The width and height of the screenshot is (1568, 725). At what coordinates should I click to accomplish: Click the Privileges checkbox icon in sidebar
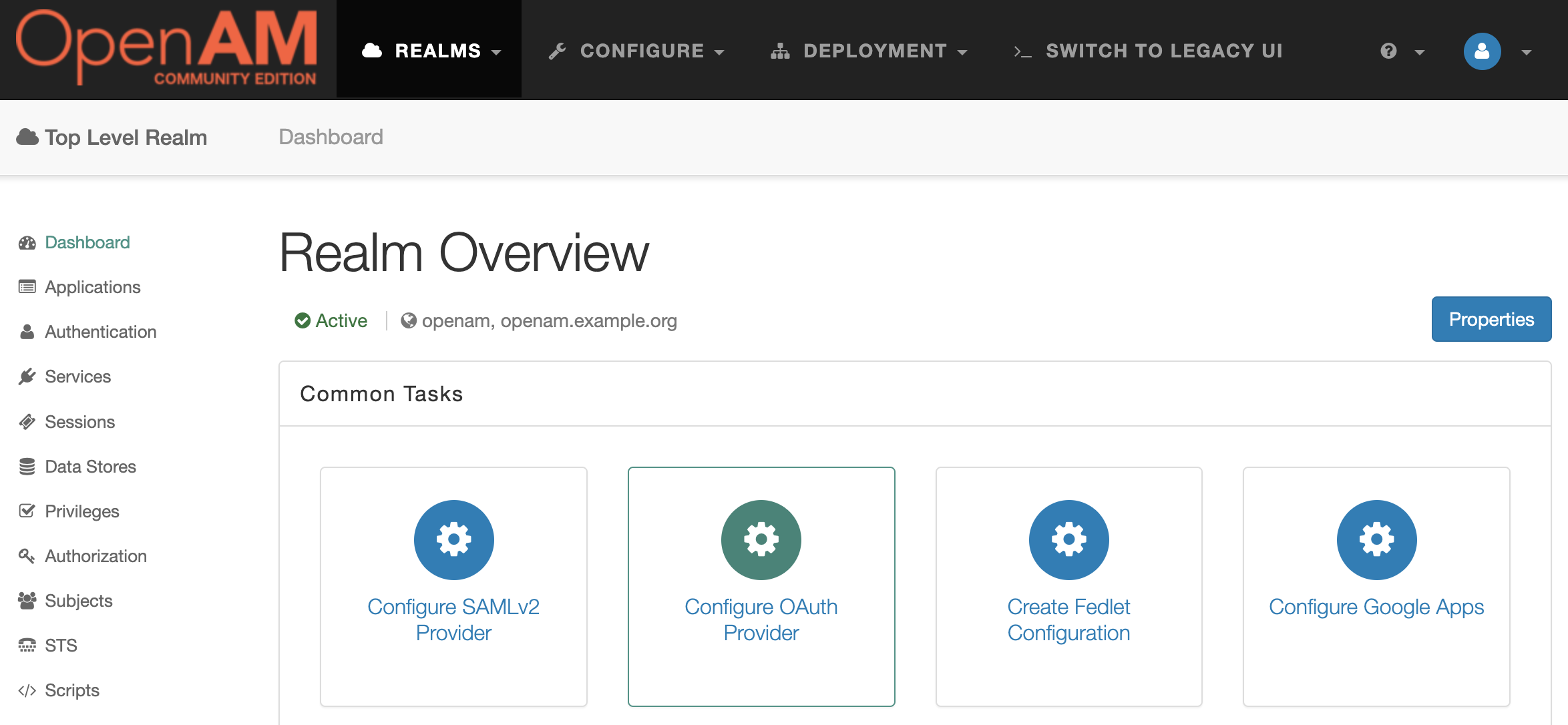click(27, 511)
